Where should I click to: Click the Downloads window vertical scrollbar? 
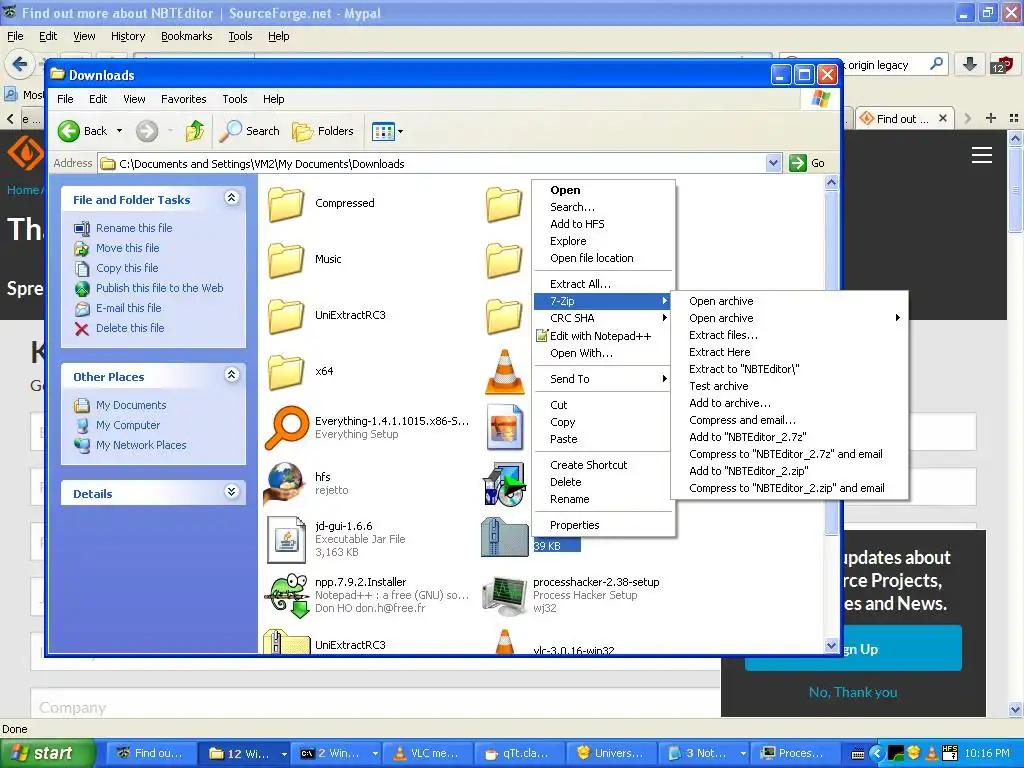[831, 414]
